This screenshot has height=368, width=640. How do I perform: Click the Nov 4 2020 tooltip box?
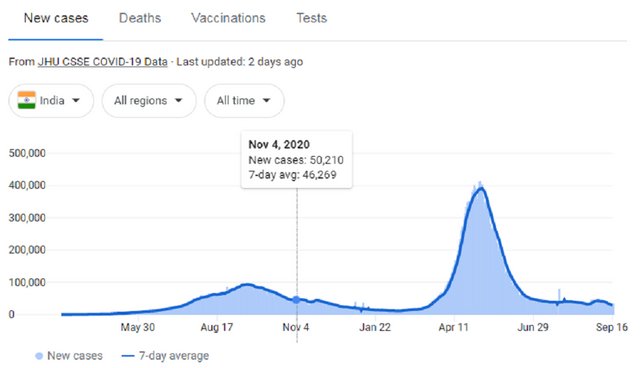pyautogui.click(x=297, y=160)
